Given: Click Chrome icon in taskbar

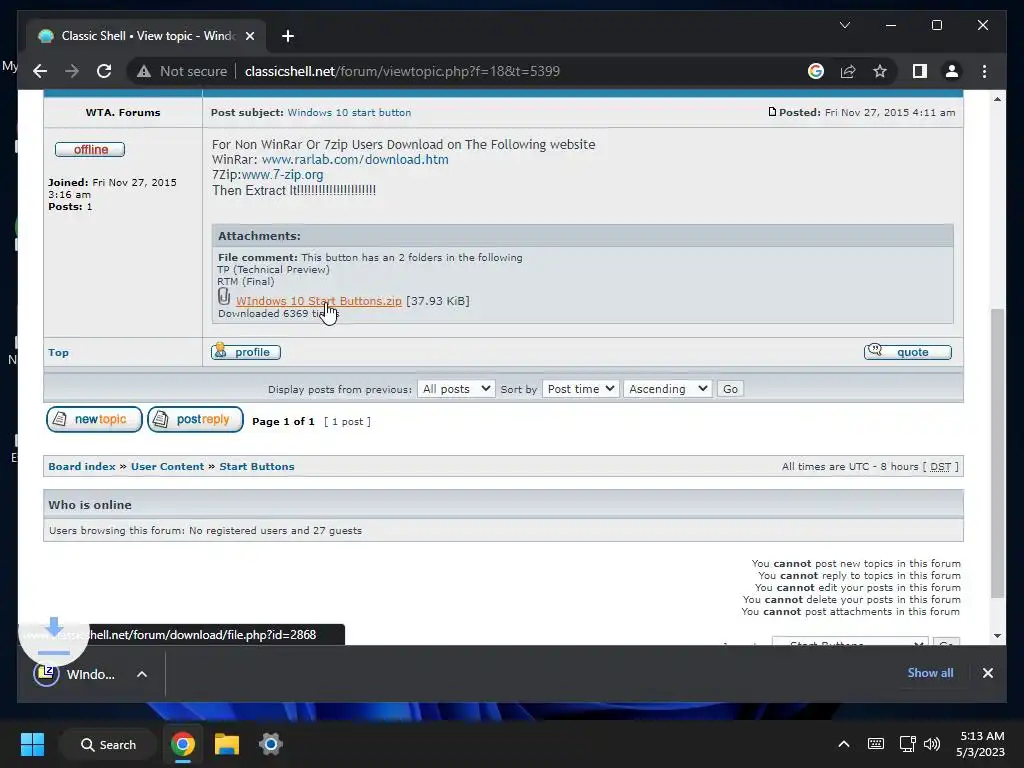Looking at the screenshot, I should (183, 744).
